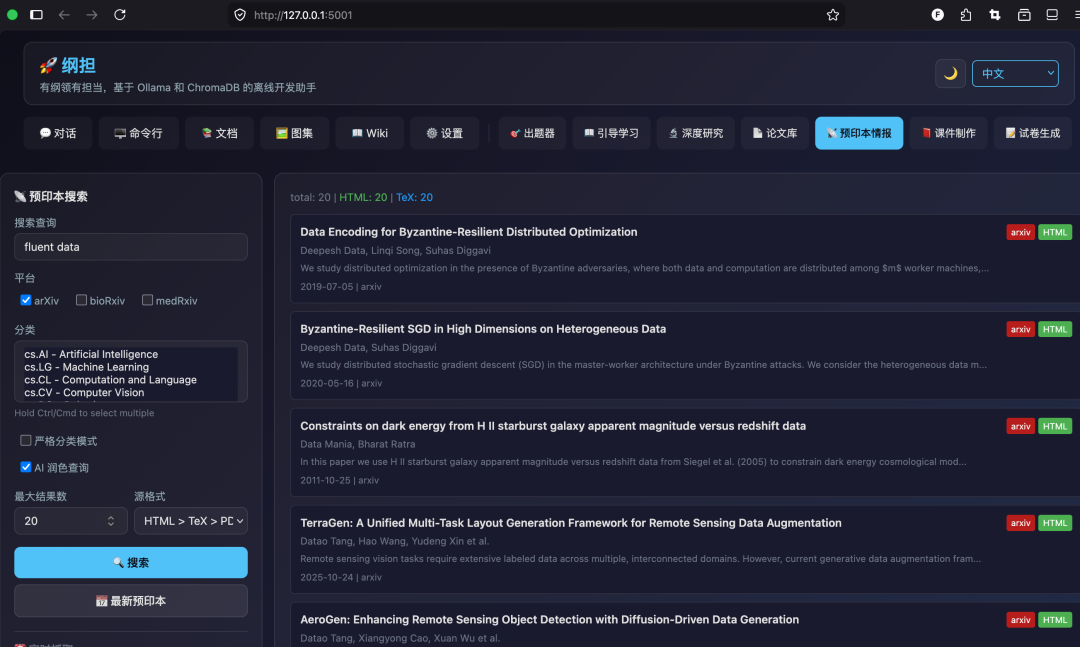Viewport: 1080px width, 647px height.
Task: Click the shield site-security icon
Action: (240, 14)
